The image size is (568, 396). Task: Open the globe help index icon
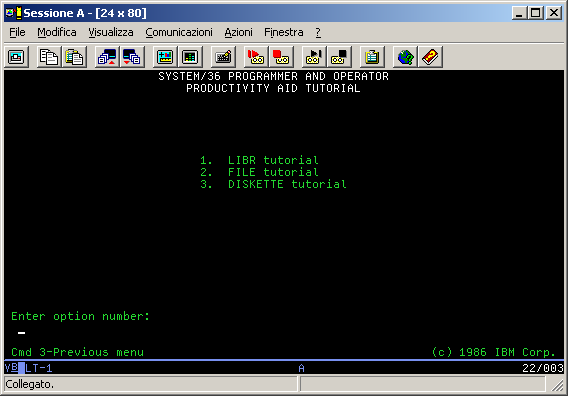(x=405, y=57)
